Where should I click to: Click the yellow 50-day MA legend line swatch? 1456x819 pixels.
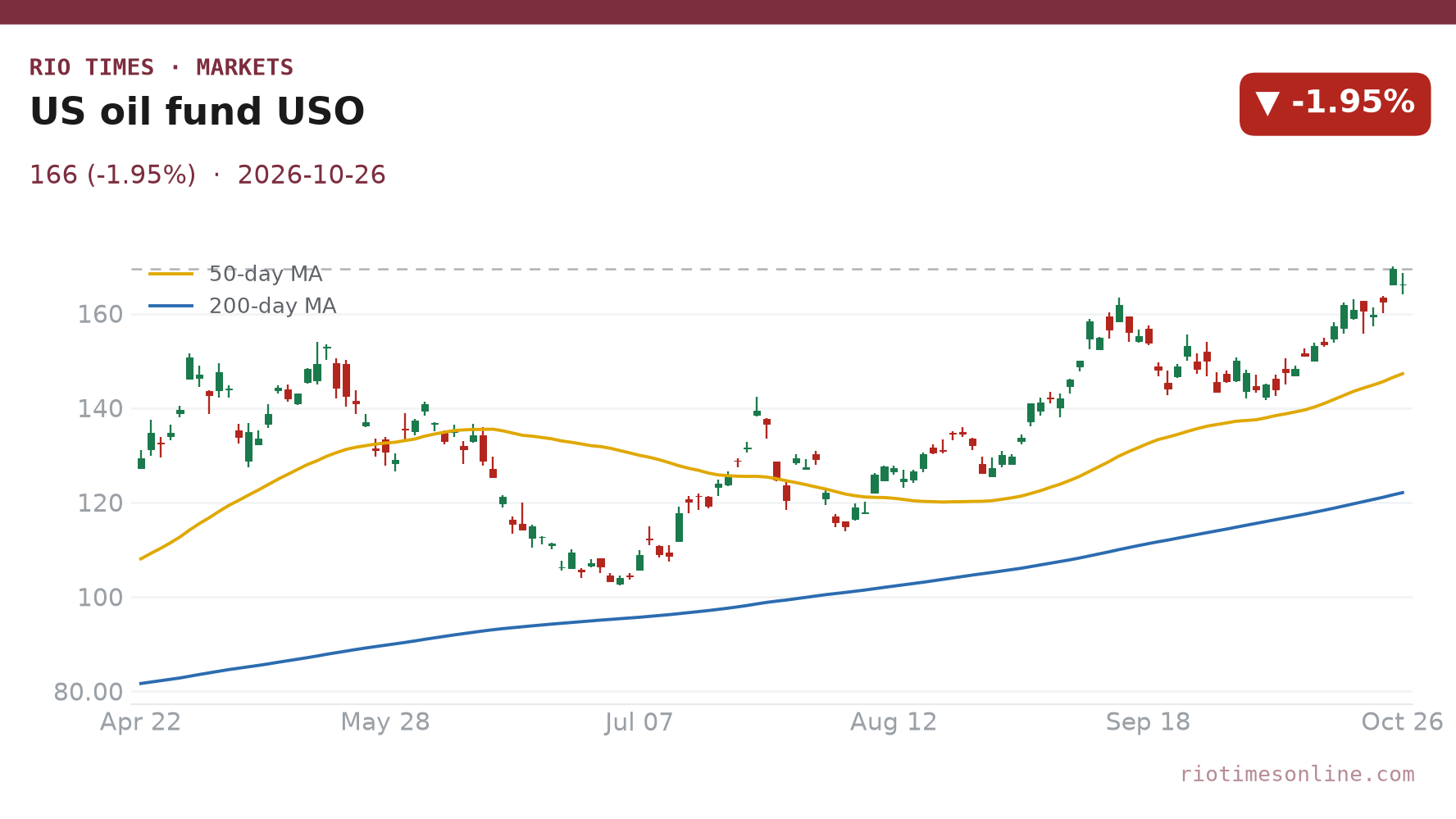[x=171, y=274]
